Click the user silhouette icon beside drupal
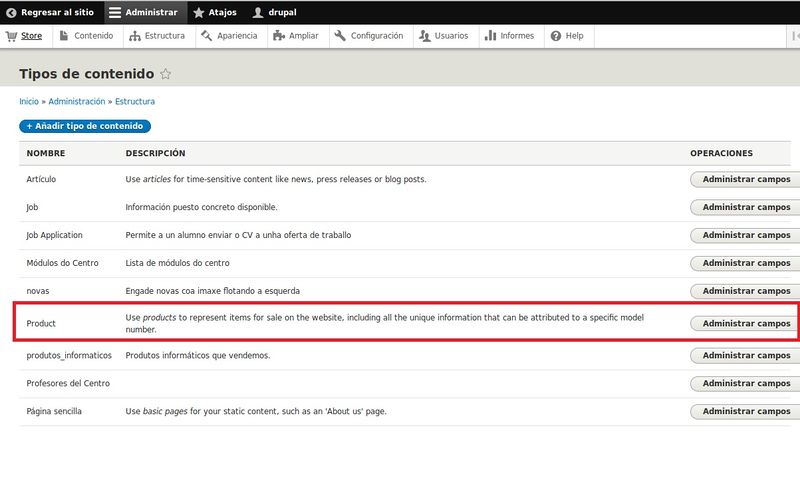This screenshot has height=482, width=800. [x=258, y=12]
